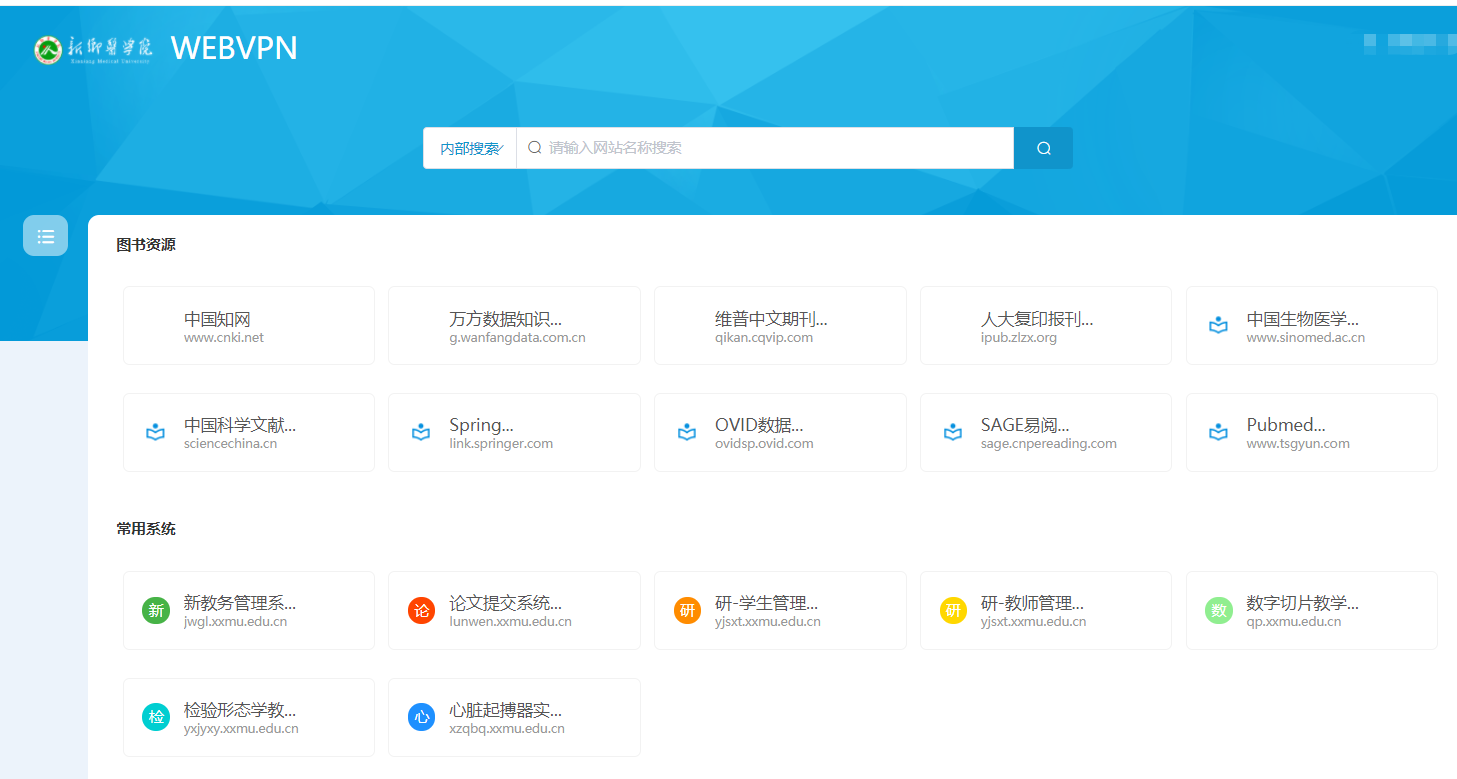Click the book icon beside Pubmed

pyautogui.click(x=1218, y=433)
